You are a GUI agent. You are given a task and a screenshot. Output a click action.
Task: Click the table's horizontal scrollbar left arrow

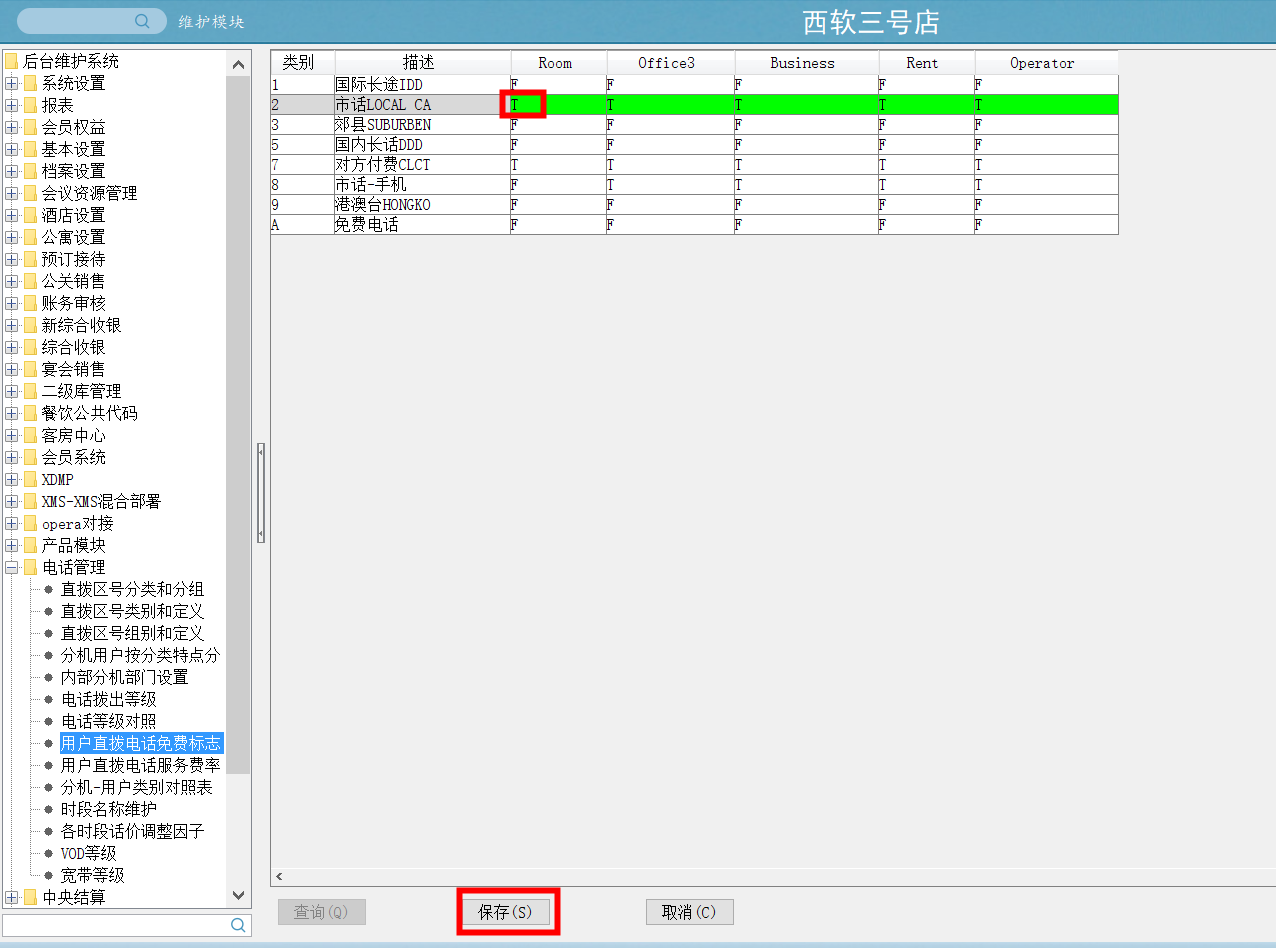tap(279, 876)
